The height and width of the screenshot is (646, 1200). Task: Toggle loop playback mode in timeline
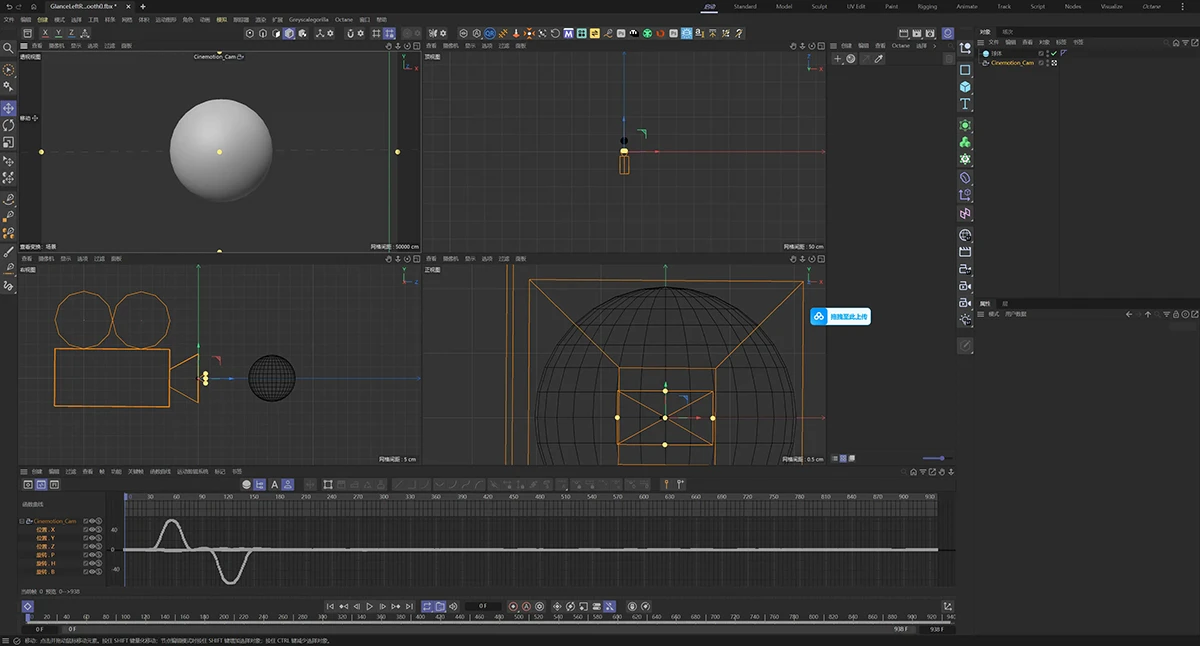[x=427, y=606]
